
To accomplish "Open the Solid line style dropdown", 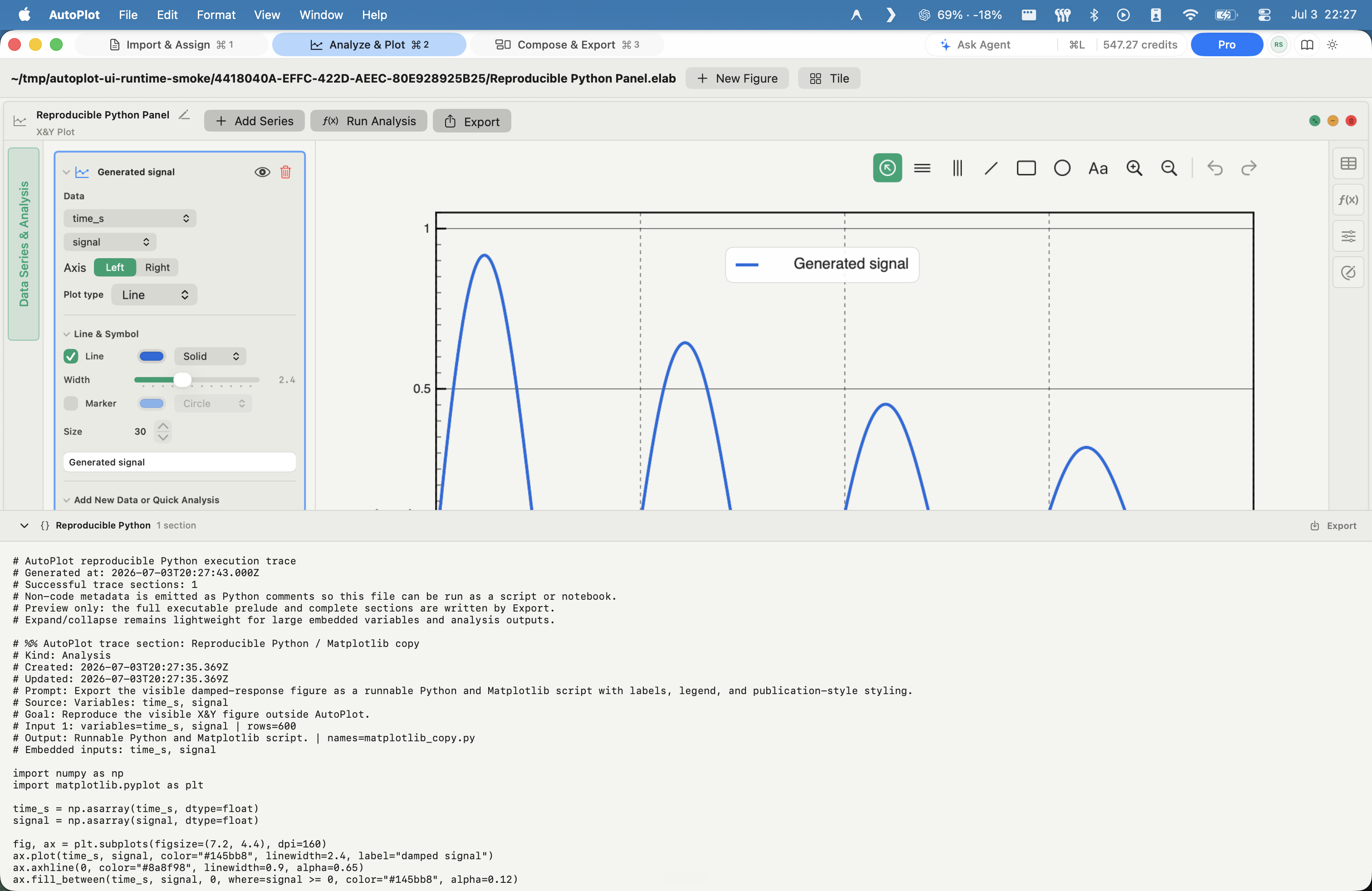I will (x=211, y=356).
